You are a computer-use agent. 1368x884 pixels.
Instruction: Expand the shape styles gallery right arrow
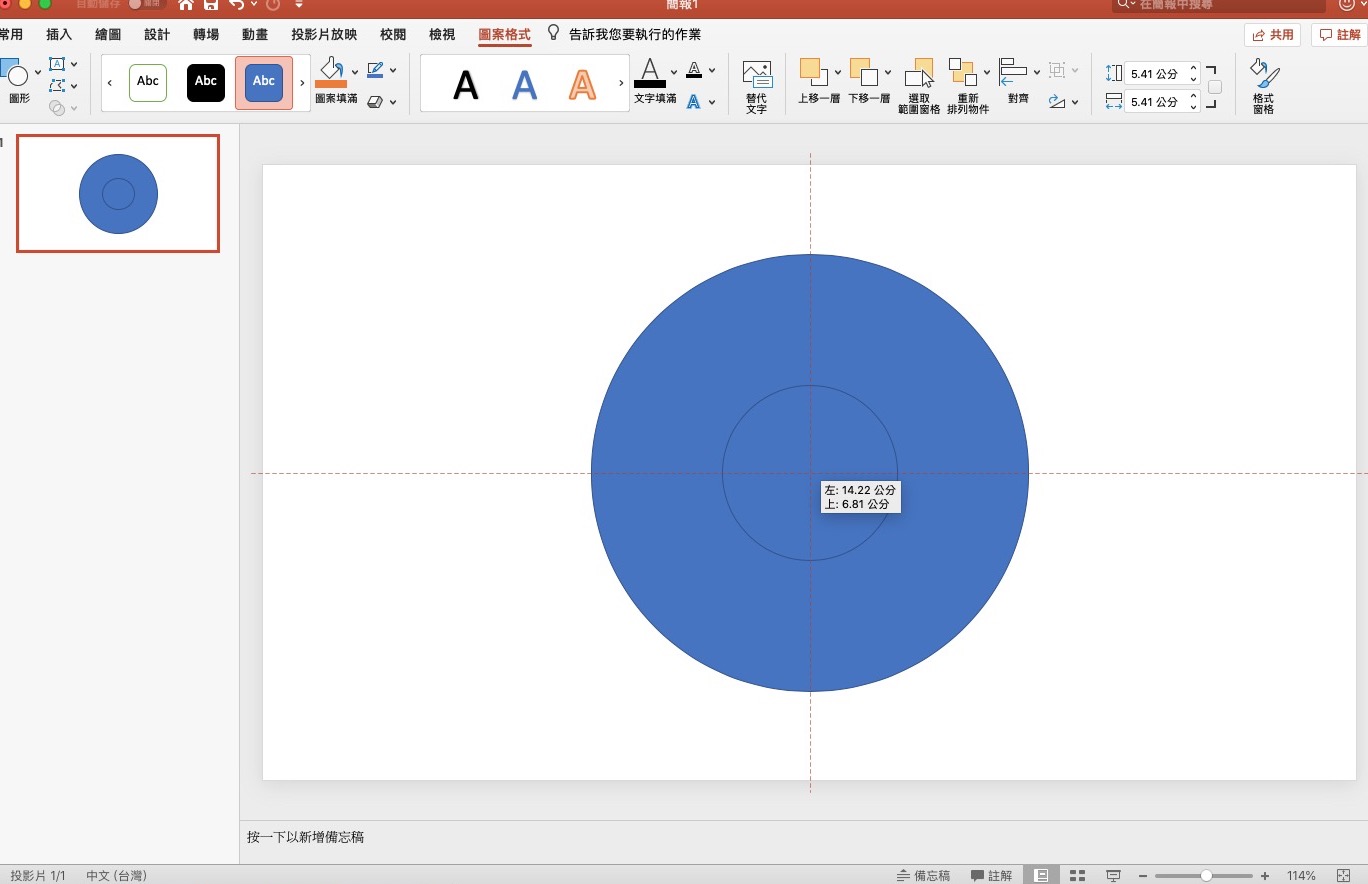click(302, 82)
